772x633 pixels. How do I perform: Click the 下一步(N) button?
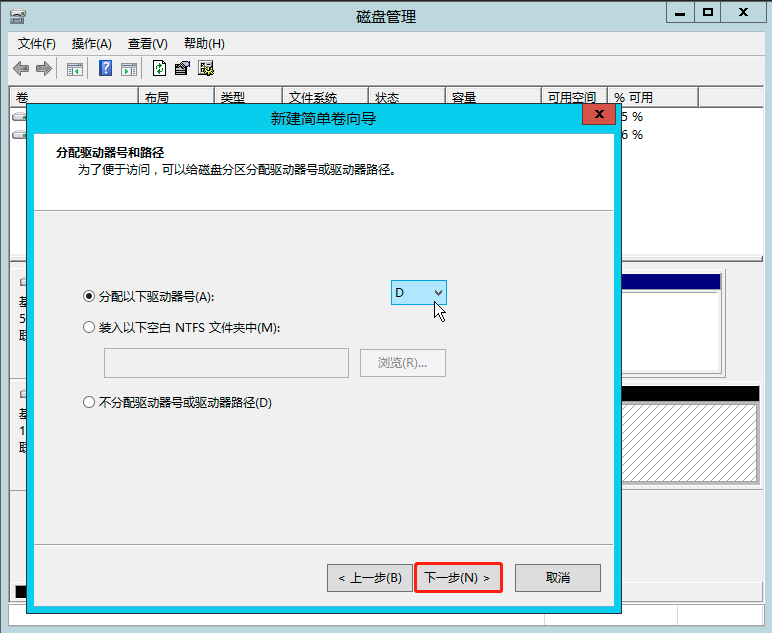(458, 577)
